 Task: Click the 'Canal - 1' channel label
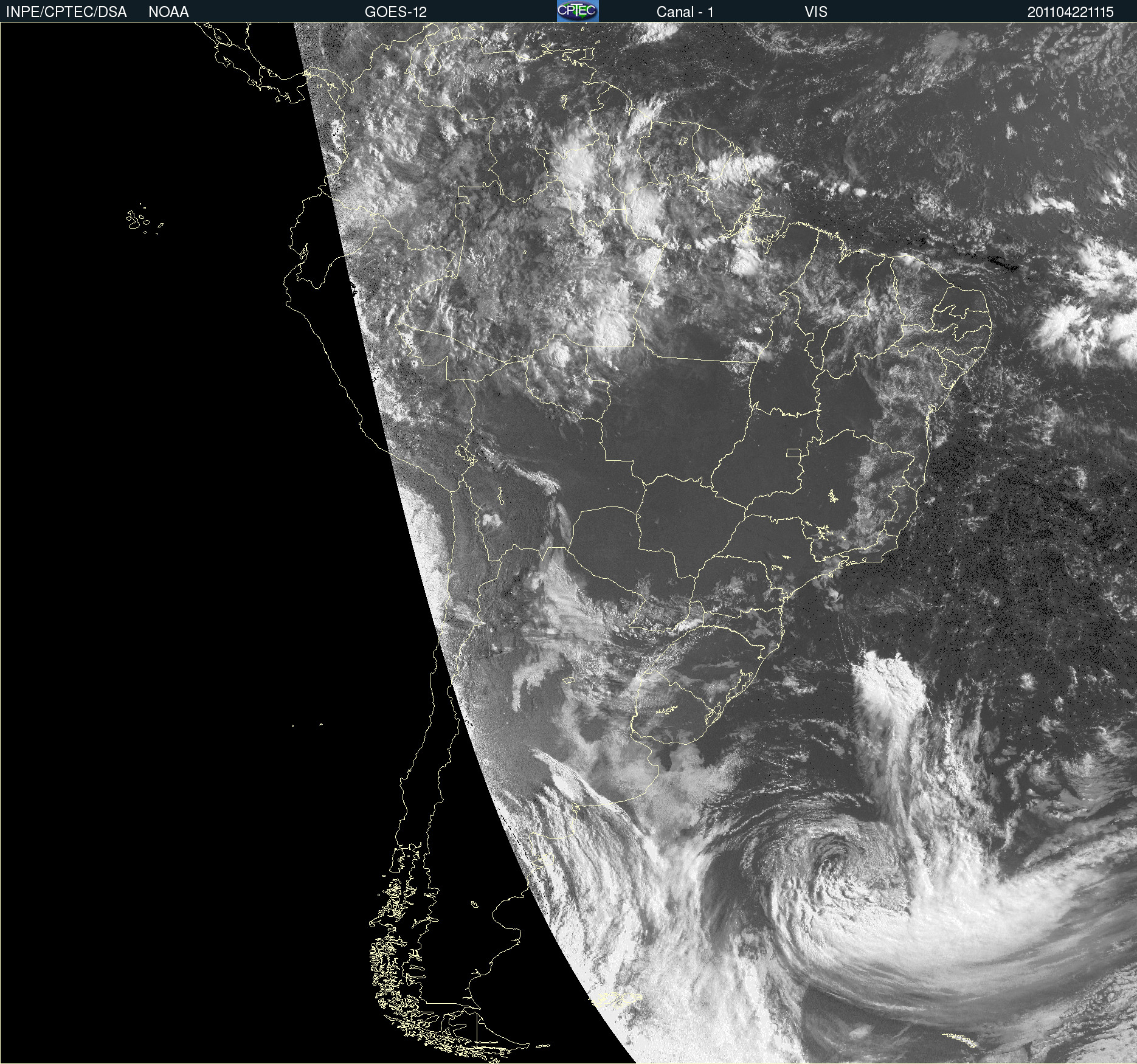pos(685,12)
